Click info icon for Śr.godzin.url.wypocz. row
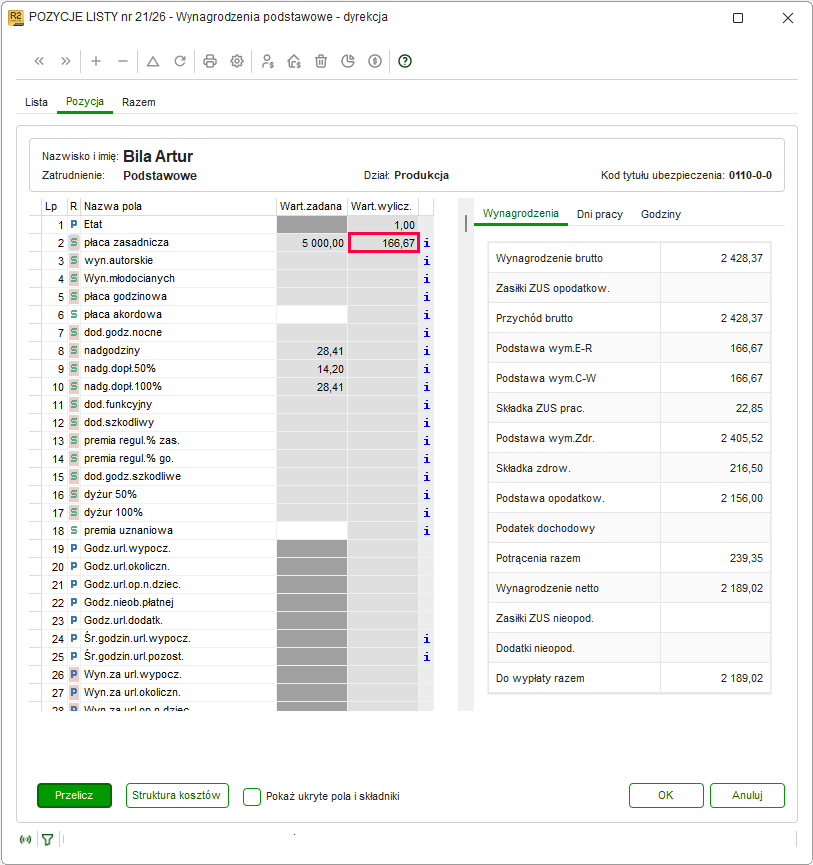 click(426, 639)
